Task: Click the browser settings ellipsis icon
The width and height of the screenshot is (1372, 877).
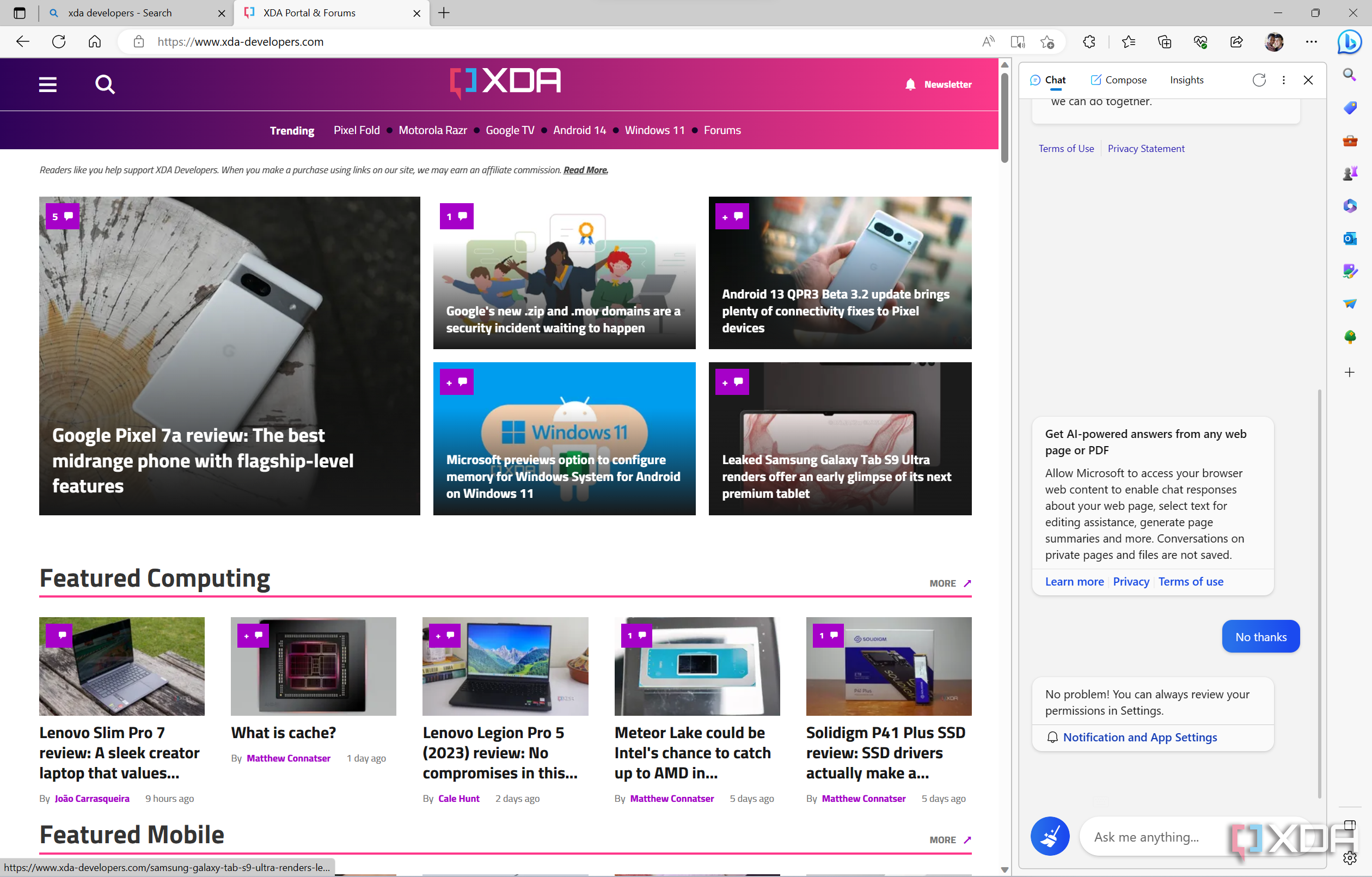Action: (1310, 42)
